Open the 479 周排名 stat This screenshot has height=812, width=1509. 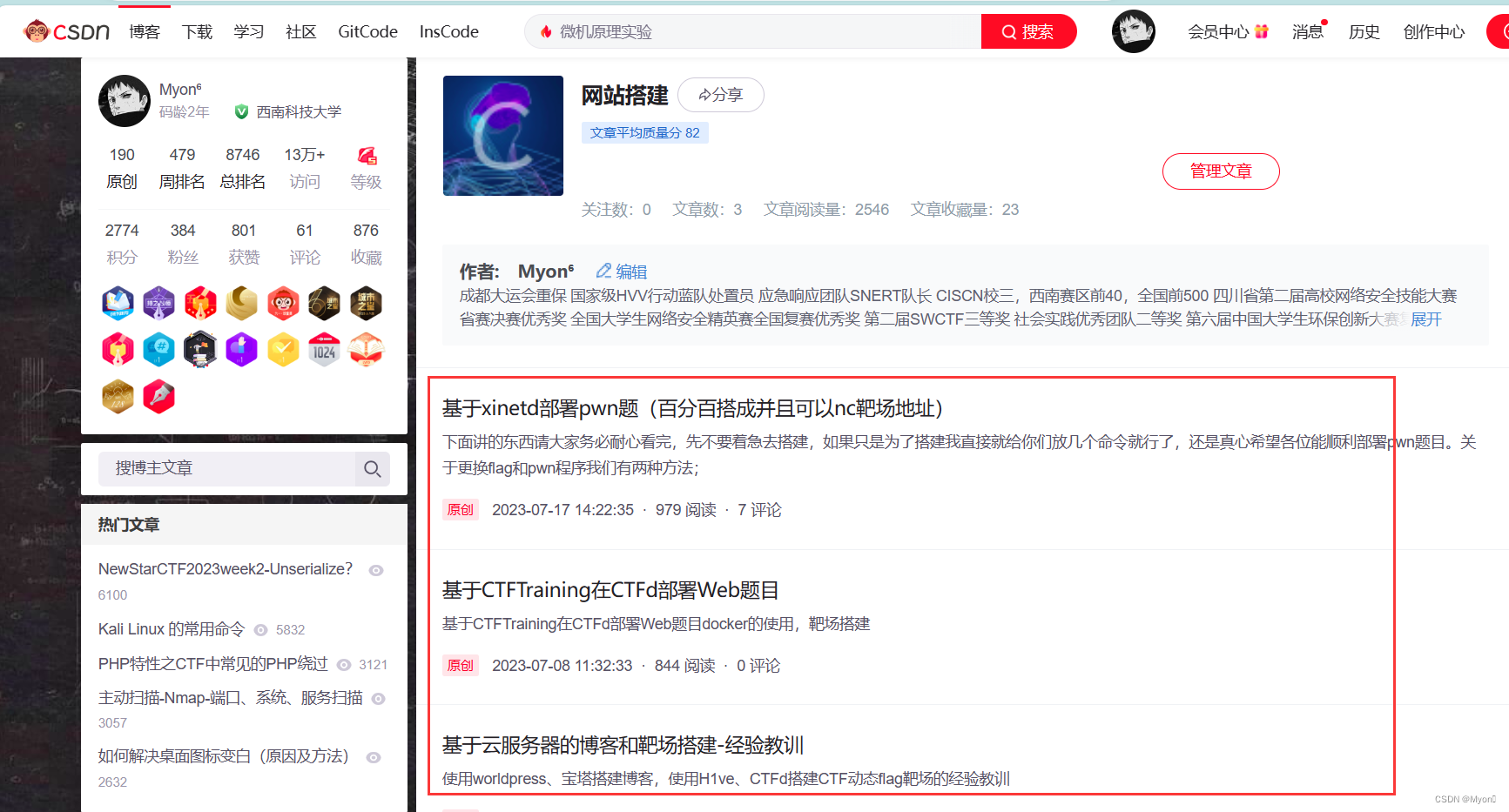coord(182,168)
